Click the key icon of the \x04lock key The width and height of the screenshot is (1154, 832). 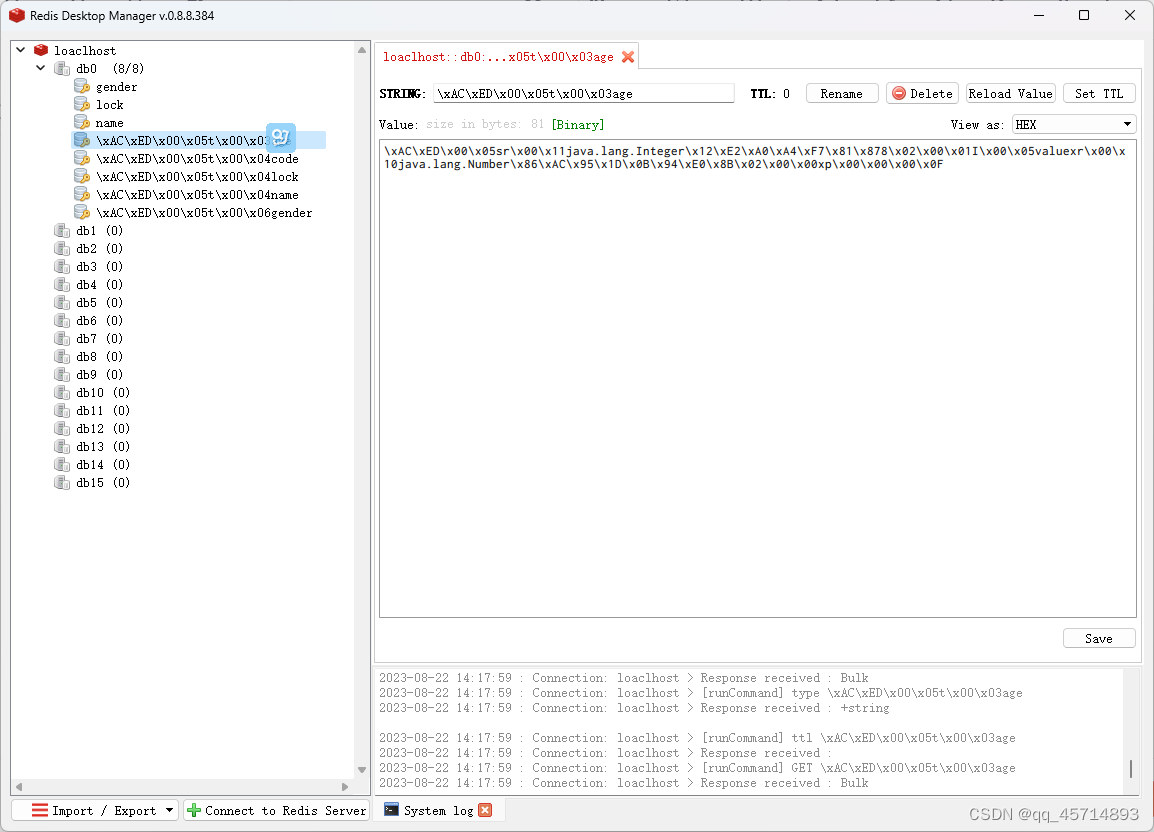[x=82, y=177]
